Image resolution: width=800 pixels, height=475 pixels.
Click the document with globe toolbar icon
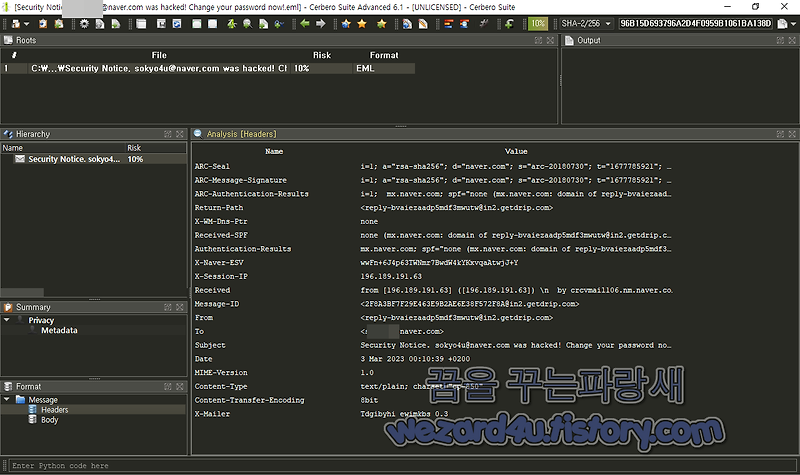pyautogui.click(x=407, y=23)
